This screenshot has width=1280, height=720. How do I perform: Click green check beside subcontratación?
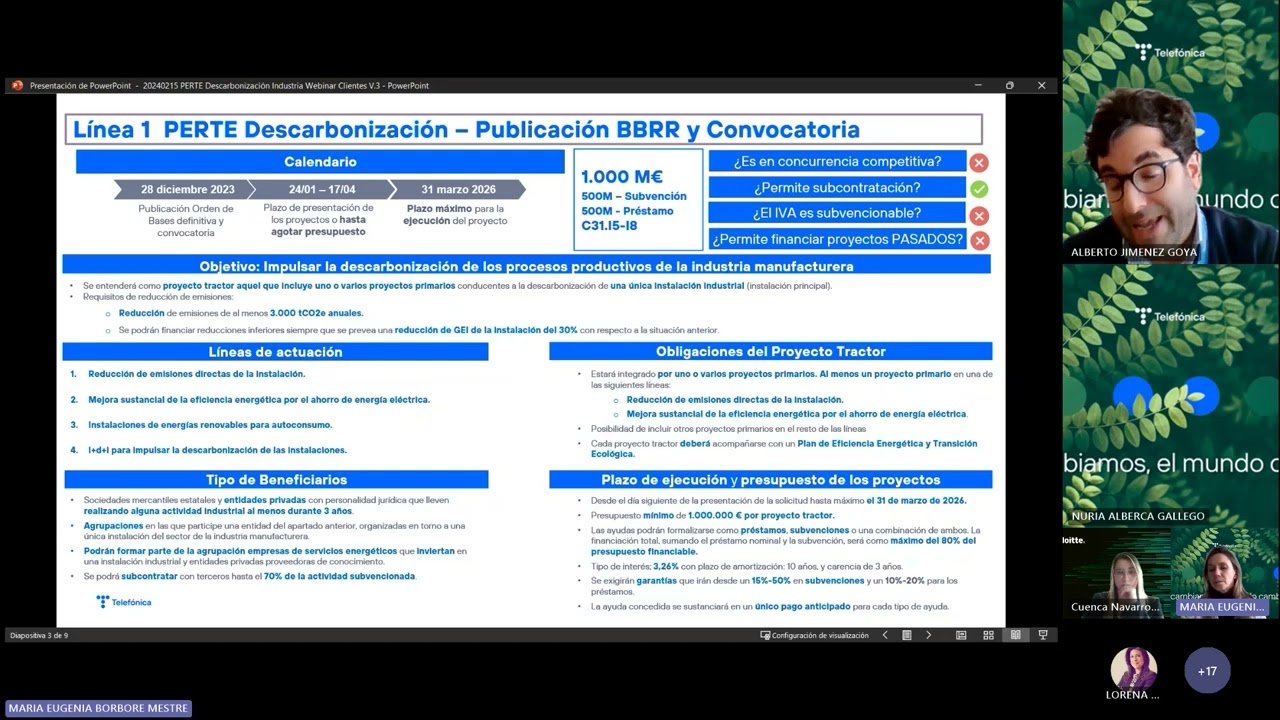[x=979, y=188]
